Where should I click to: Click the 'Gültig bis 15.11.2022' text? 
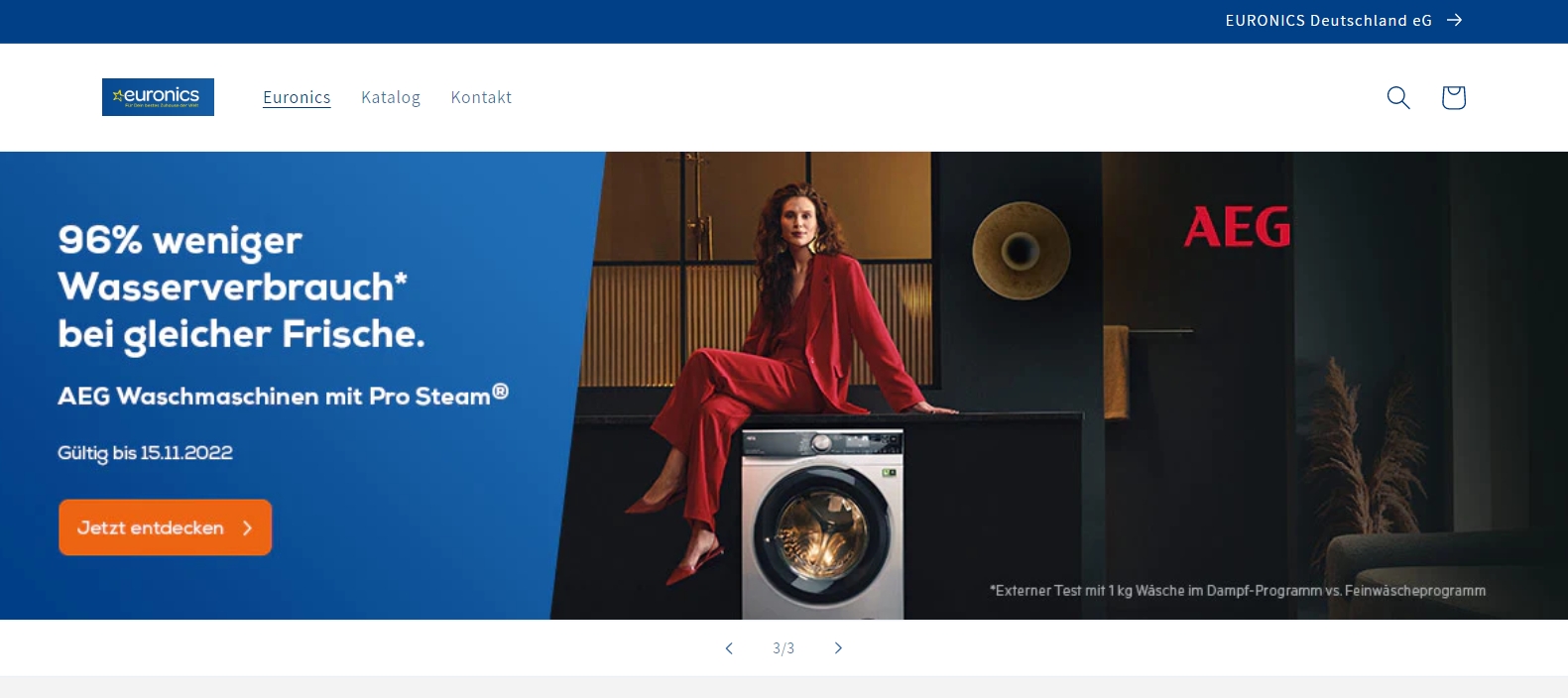(x=145, y=453)
